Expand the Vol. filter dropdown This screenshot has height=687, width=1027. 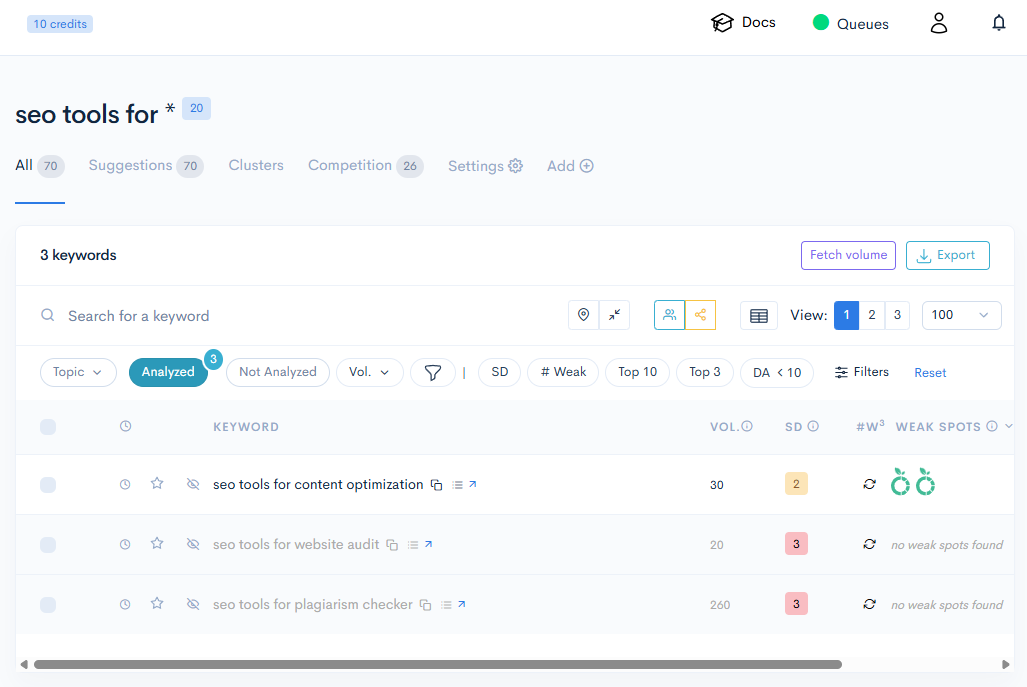[369, 372]
